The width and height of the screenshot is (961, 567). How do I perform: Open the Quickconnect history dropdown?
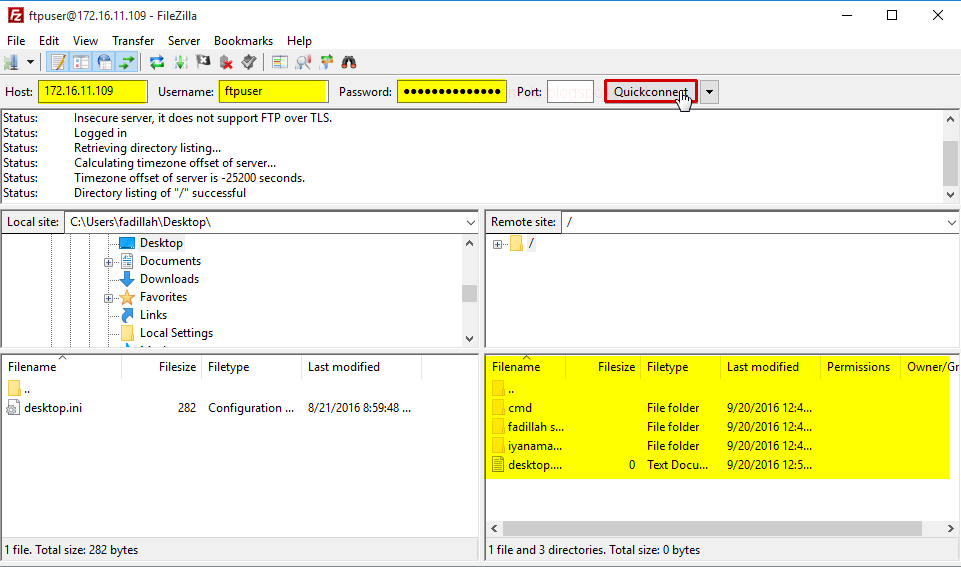coord(709,92)
